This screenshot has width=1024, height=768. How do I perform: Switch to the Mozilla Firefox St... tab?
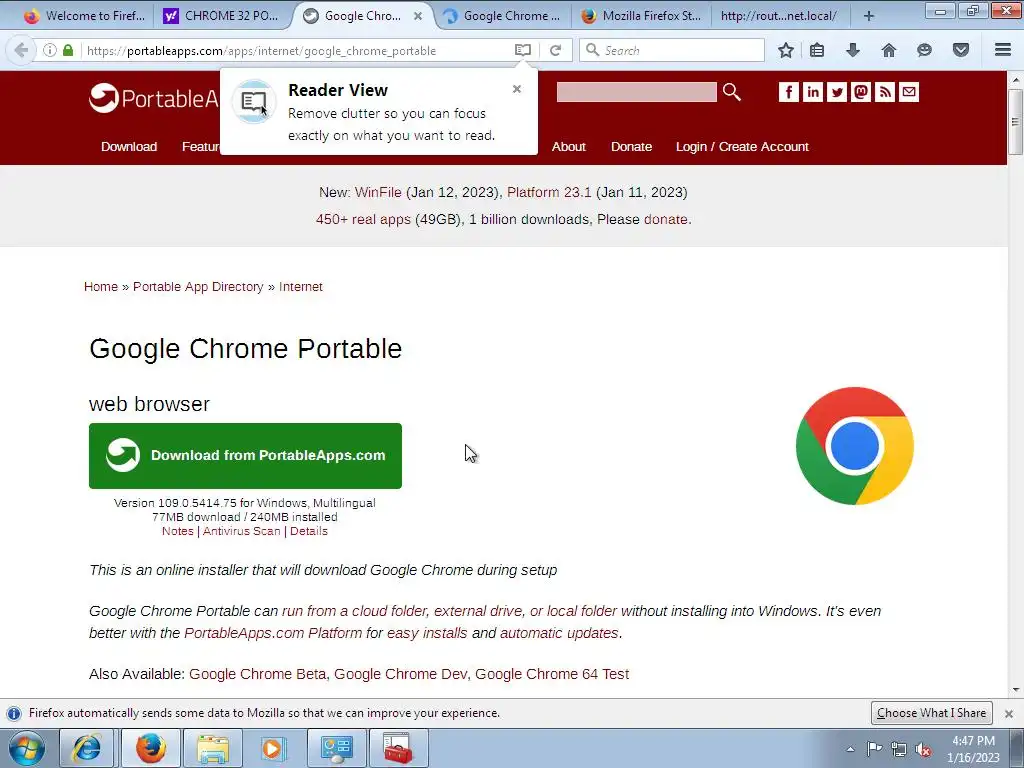point(641,16)
